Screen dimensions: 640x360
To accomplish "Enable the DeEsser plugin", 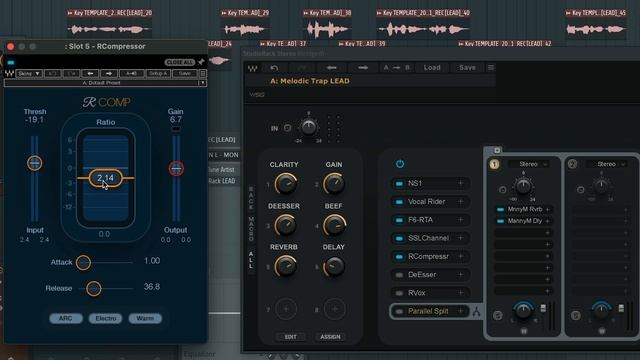I will [399, 275].
